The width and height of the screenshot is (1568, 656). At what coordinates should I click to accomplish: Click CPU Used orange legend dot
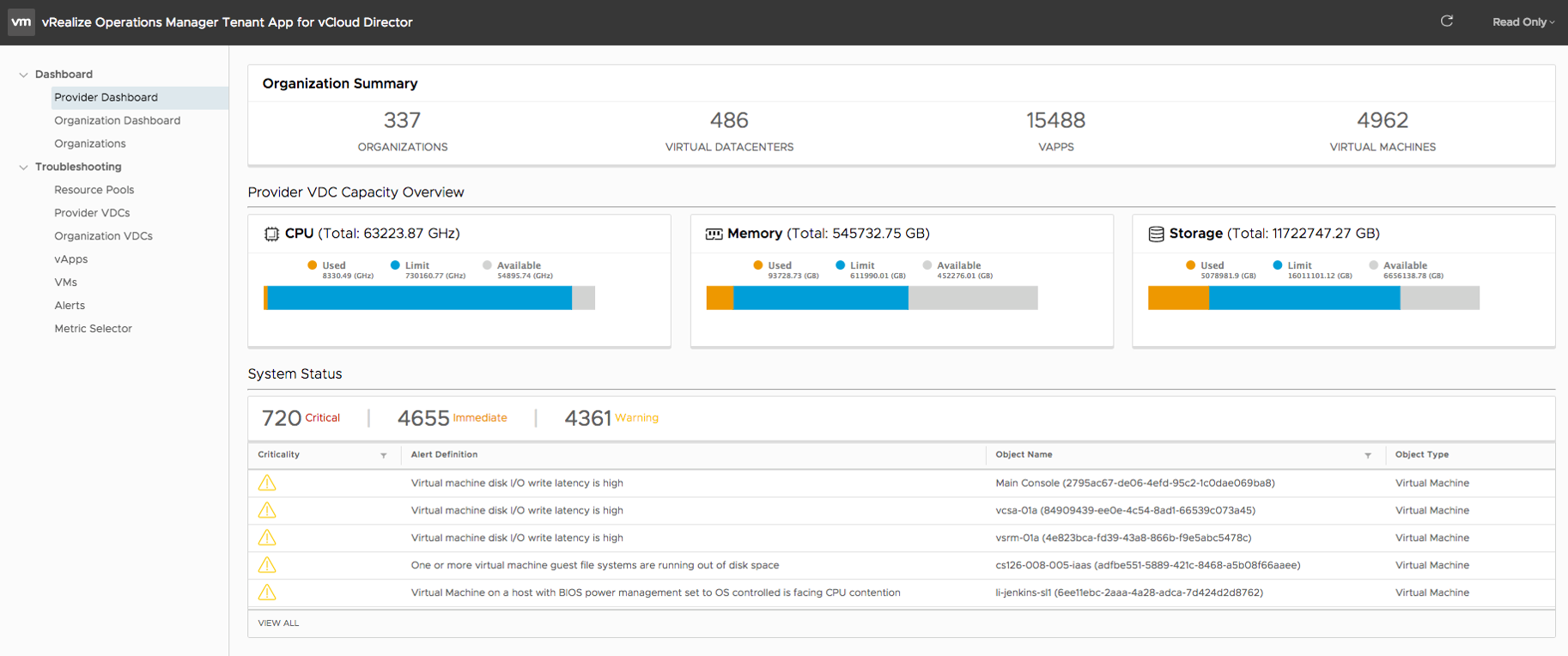pyautogui.click(x=313, y=266)
